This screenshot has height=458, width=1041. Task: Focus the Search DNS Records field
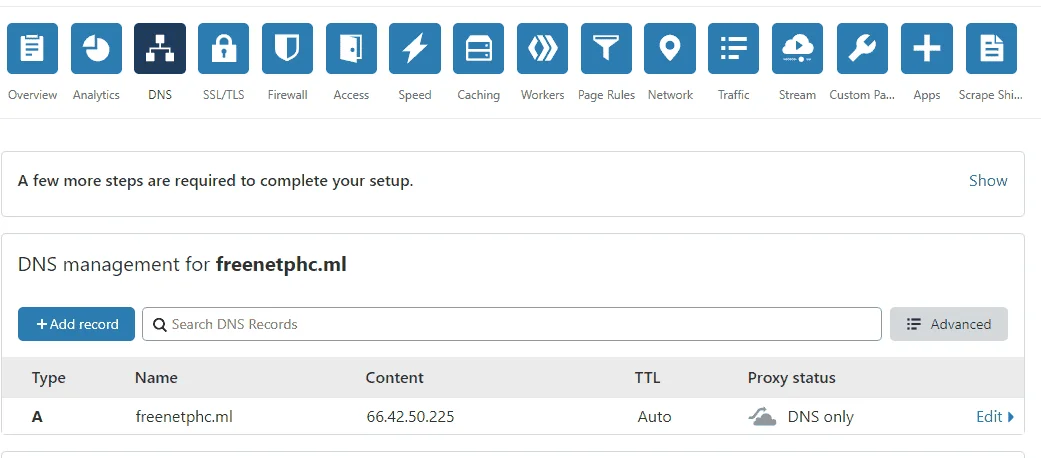point(512,324)
